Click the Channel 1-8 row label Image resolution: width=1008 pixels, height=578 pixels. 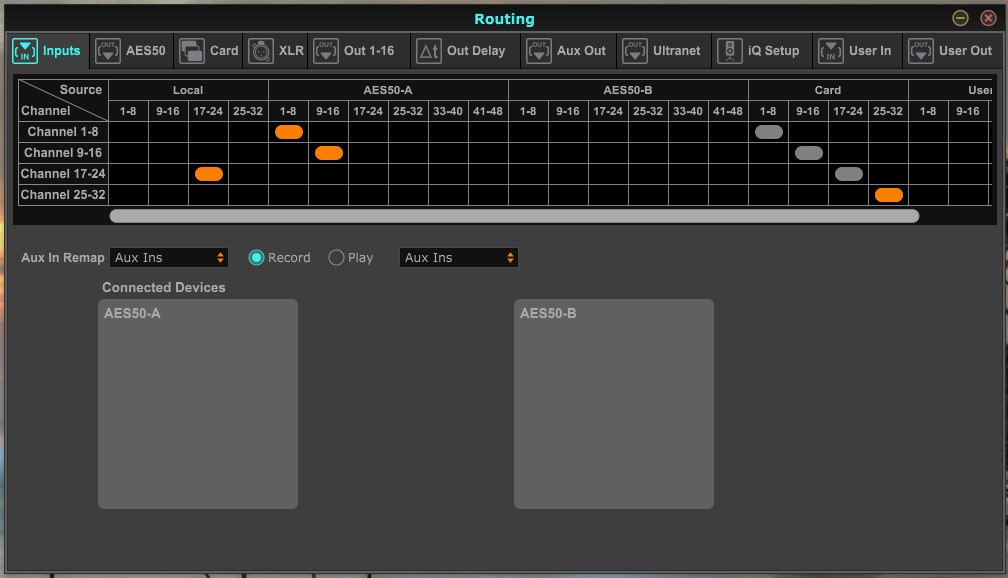63,132
